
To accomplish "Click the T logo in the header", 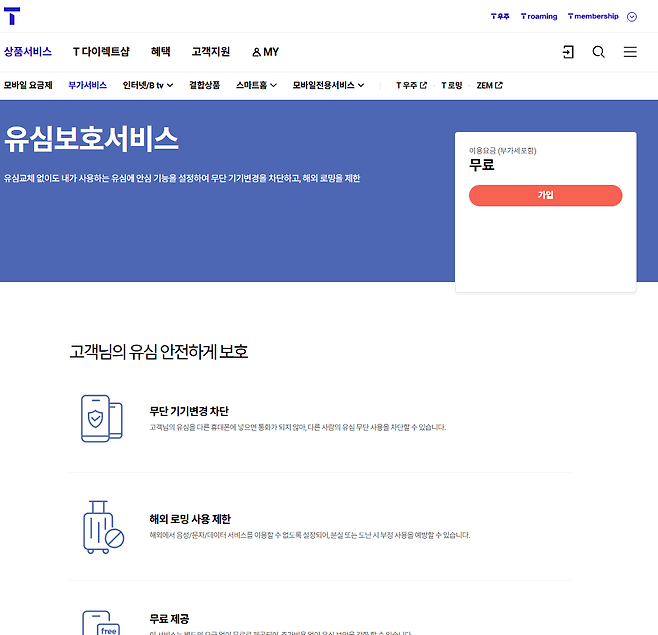I will 12,16.
